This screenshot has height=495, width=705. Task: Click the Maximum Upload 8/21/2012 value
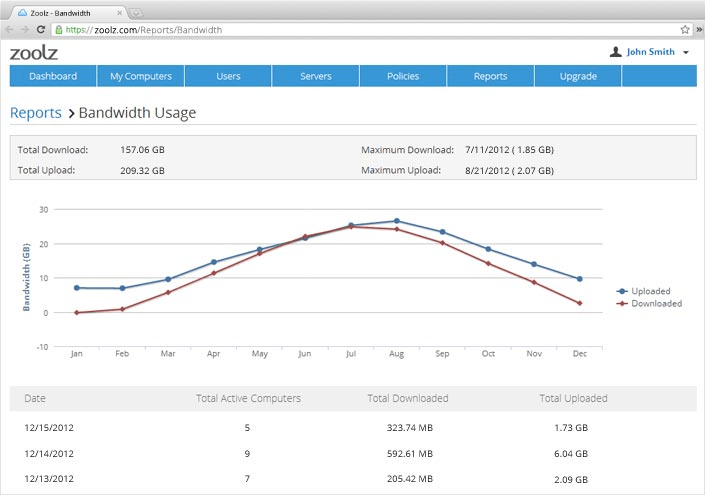click(509, 170)
